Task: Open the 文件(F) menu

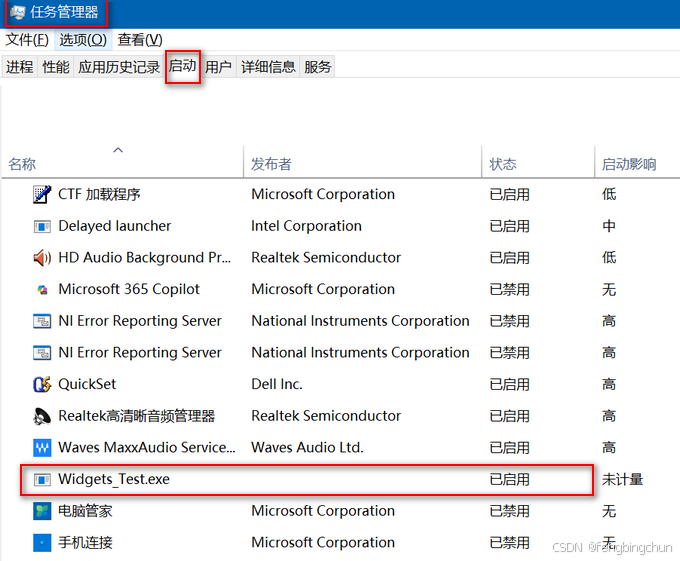Action: (x=27, y=40)
